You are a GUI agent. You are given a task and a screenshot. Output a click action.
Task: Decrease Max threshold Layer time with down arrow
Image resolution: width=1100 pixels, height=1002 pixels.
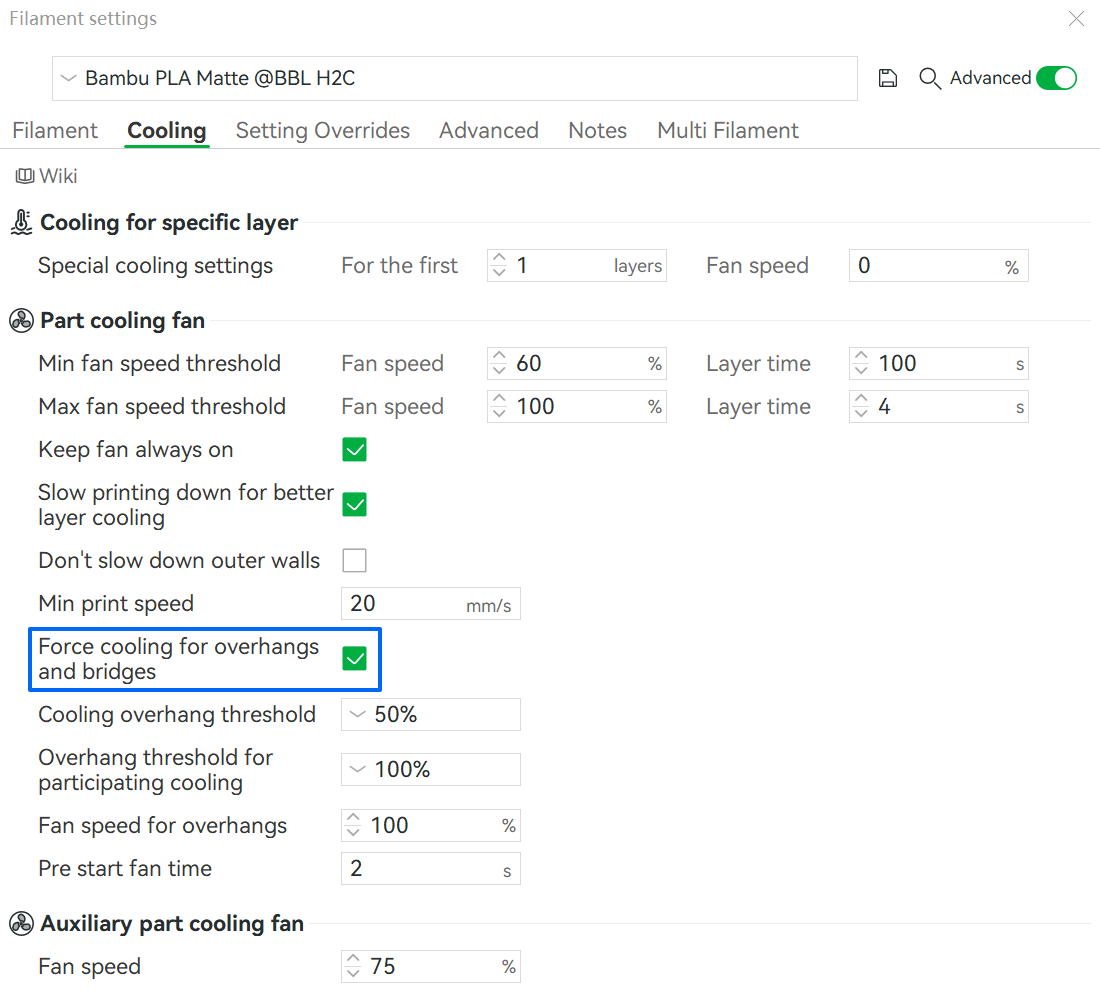(861, 414)
